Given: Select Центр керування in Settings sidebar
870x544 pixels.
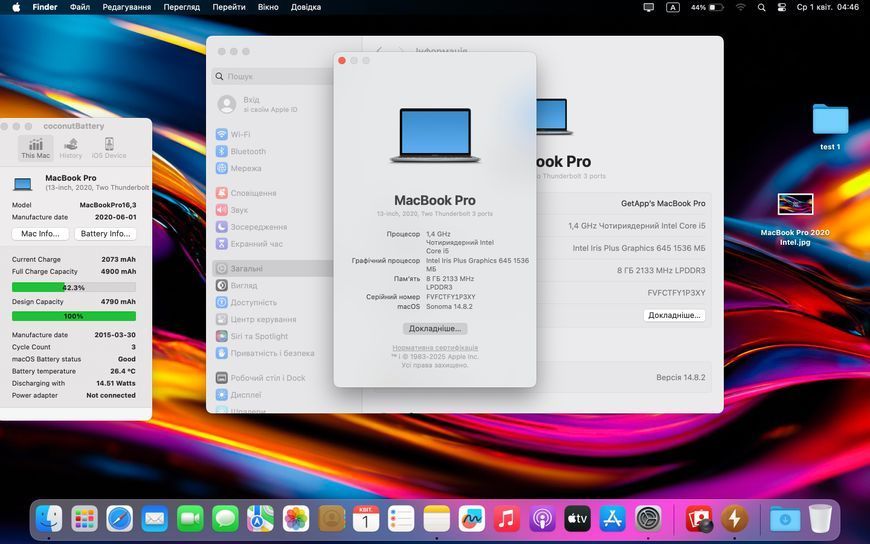Looking at the screenshot, I should pyautogui.click(x=273, y=319).
